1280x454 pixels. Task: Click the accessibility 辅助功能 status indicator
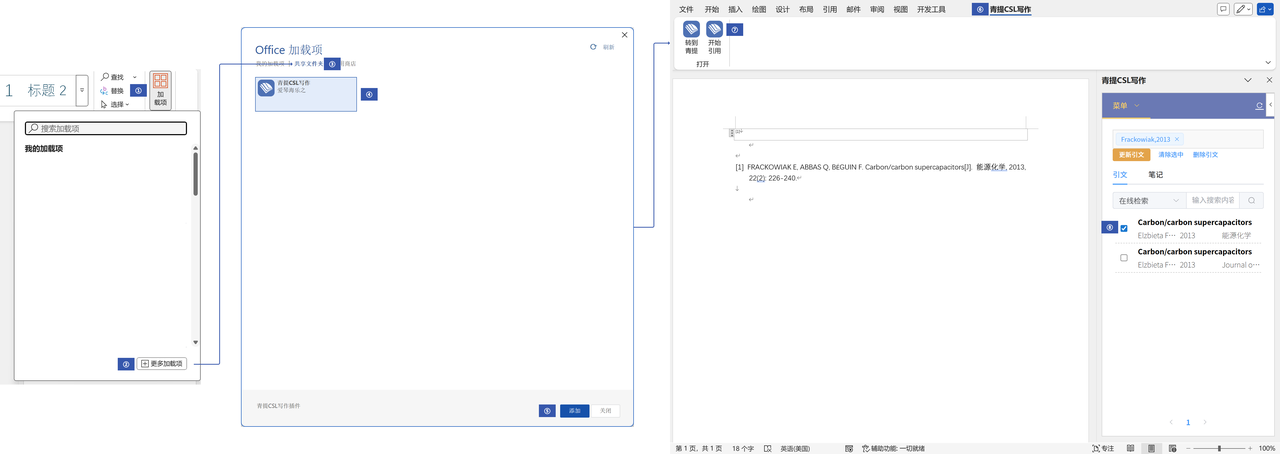click(x=893, y=448)
